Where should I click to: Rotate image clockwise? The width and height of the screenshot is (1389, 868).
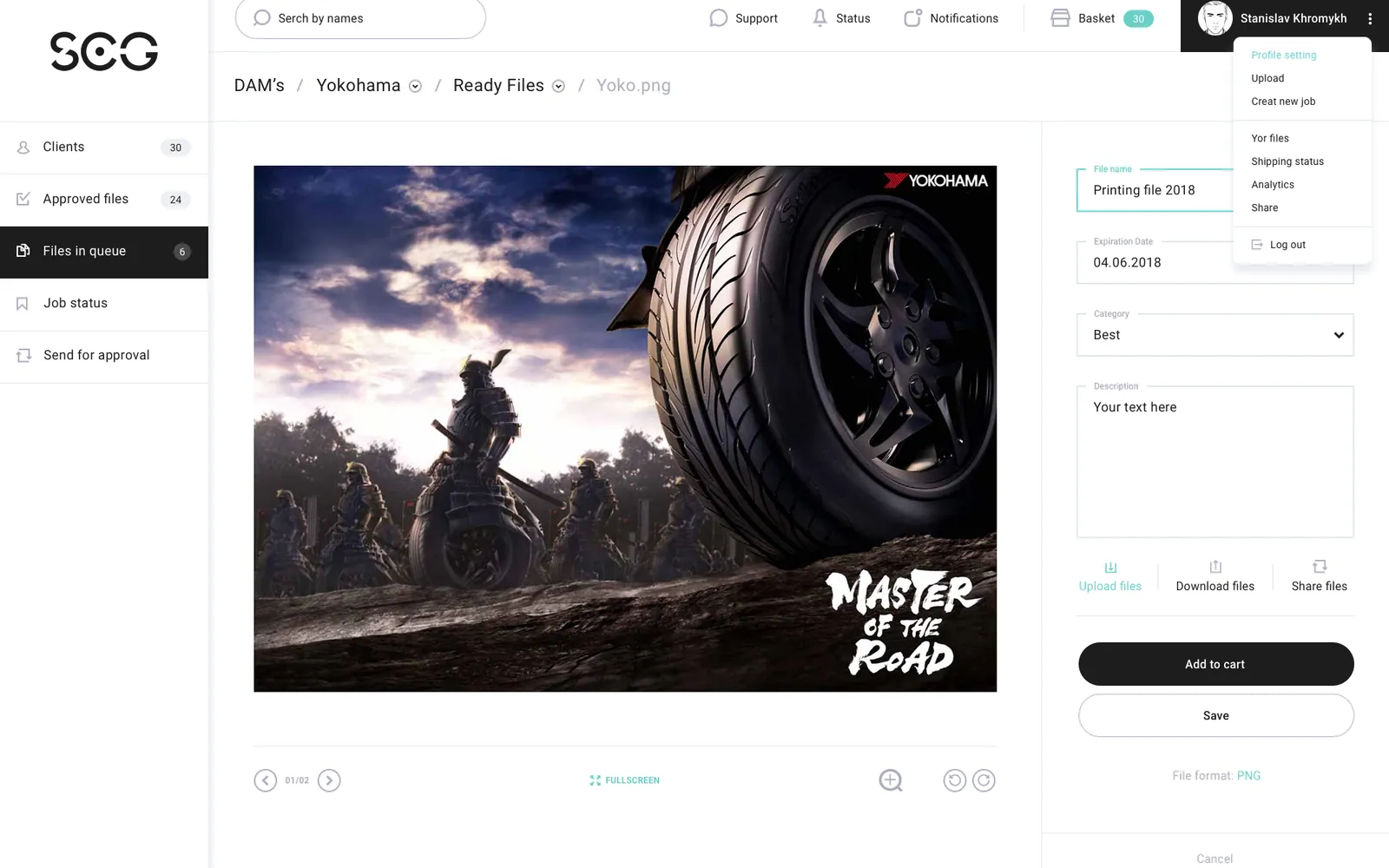pyautogui.click(x=984, y=780)
